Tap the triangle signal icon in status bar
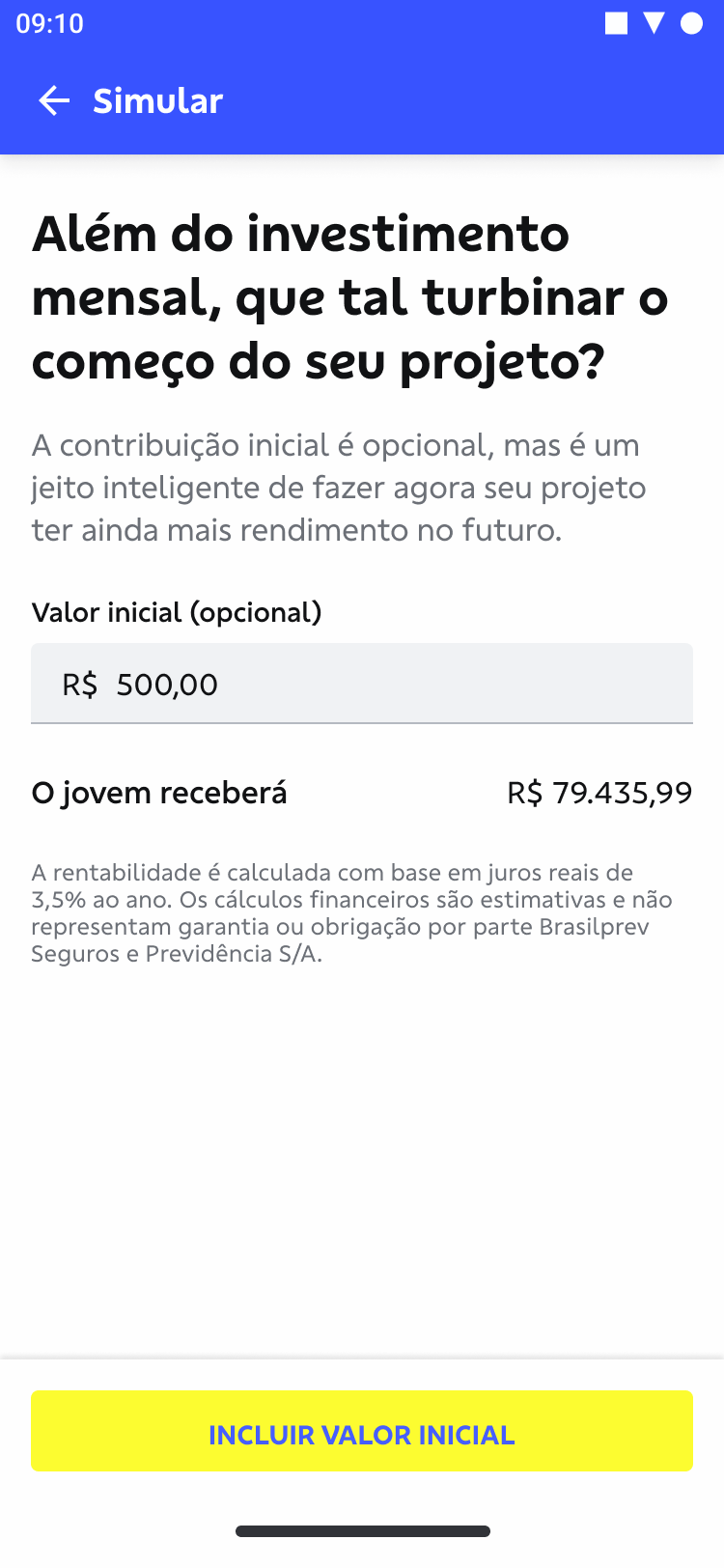Image resolution: width=724 pixels, height=1568 pixels. [x=654, y=23]
